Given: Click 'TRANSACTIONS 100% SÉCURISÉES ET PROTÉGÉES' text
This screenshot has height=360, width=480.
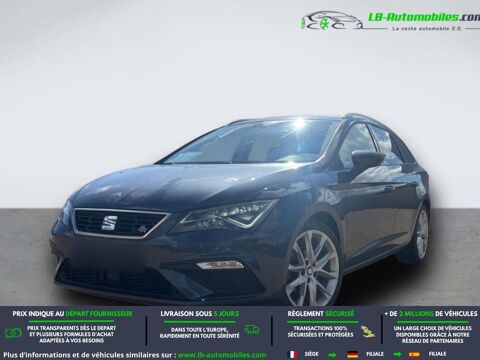Looking at the screenshot, I should click(320, 331).
